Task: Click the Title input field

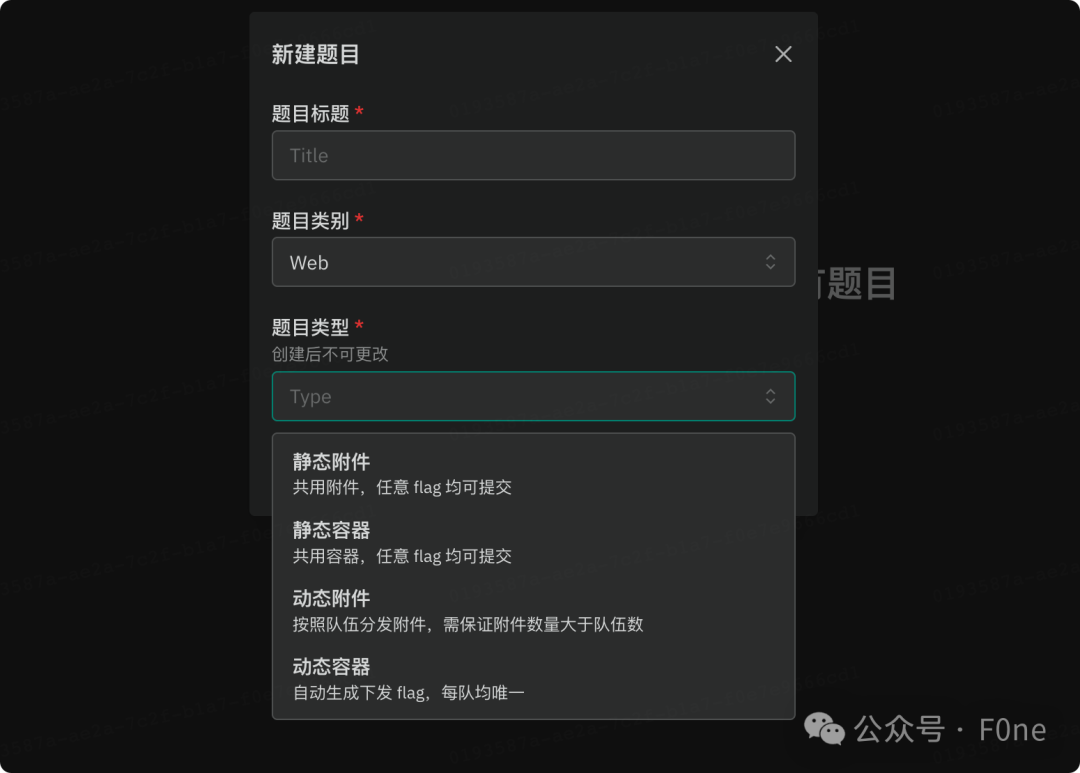Action: point(533,155)
